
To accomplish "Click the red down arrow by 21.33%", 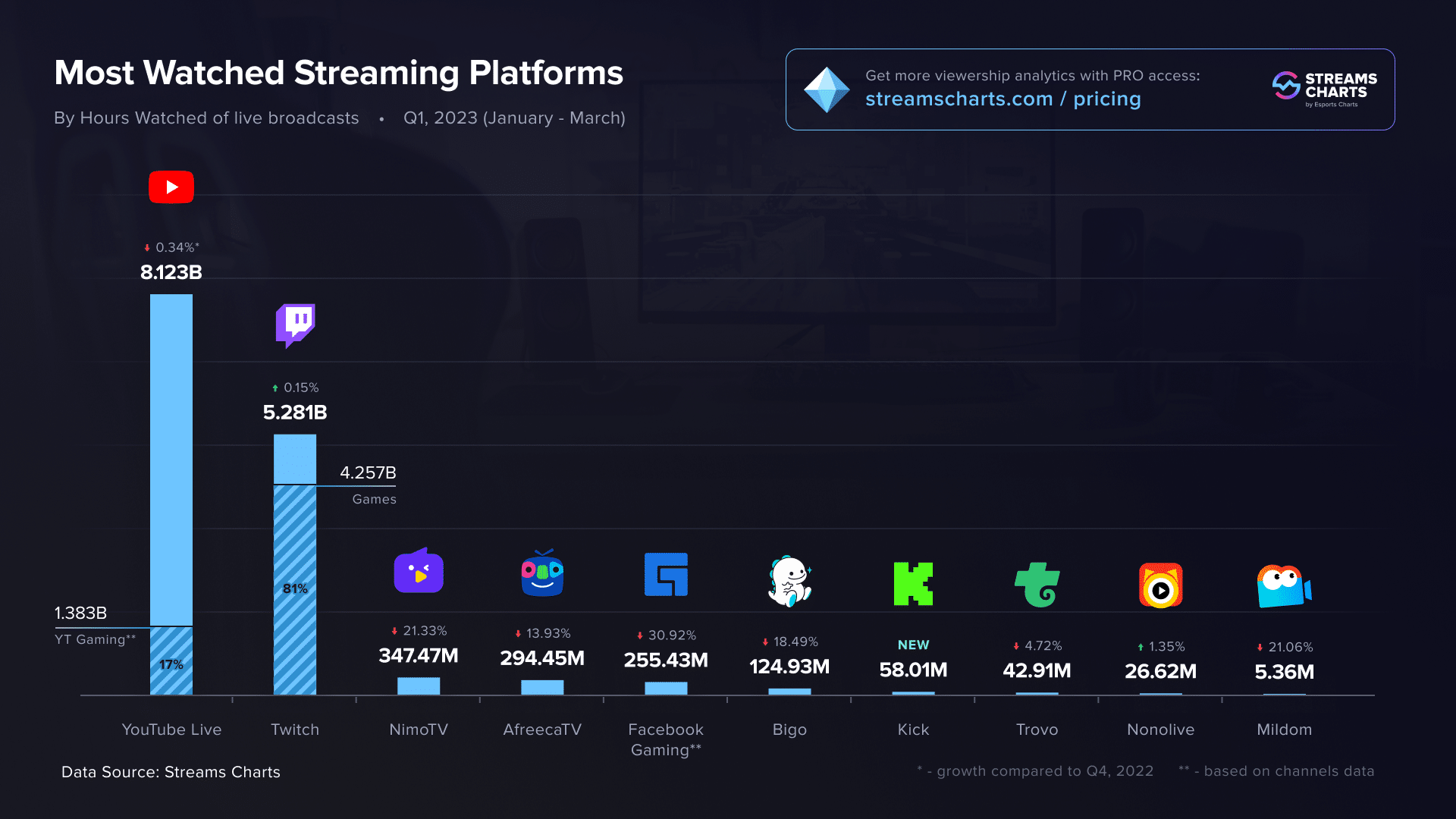I will (x=394, y=631).
